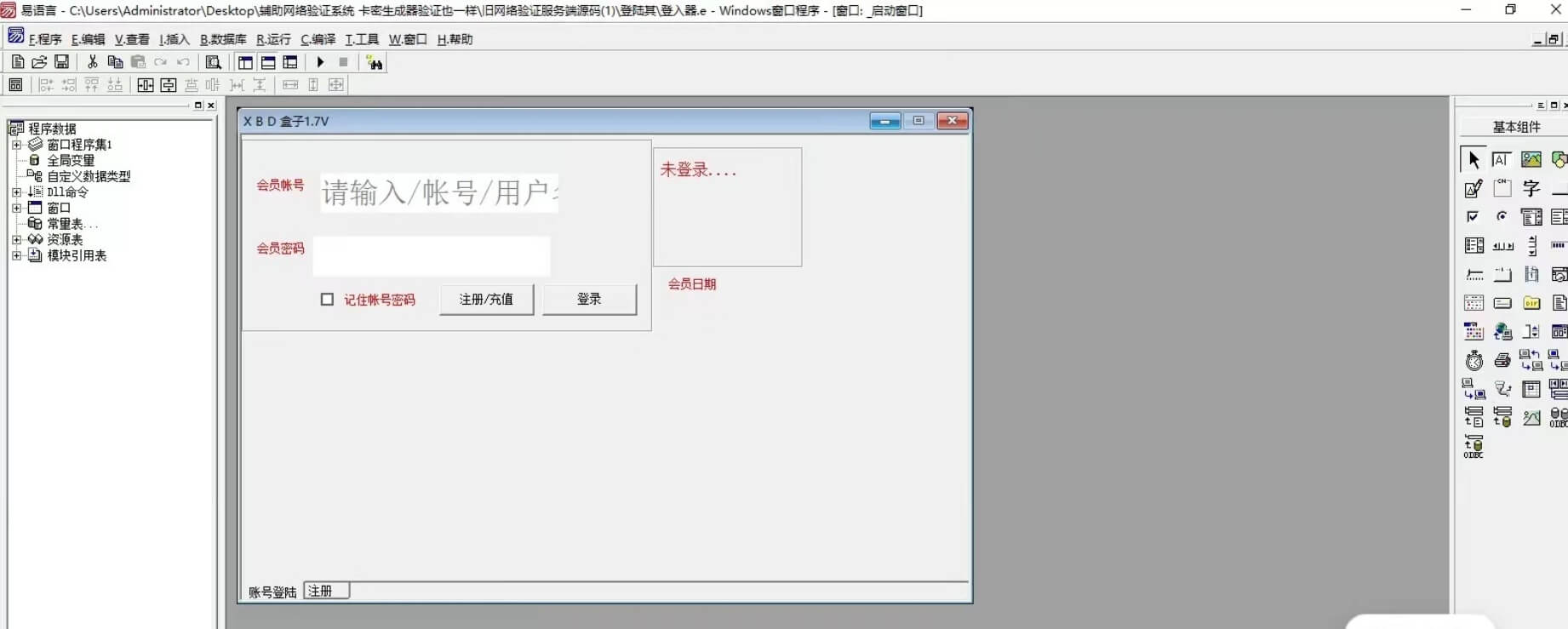This screenshot has width=1568, height=629.
Task: Open I.插入 menu
Action: pos(175,39)
